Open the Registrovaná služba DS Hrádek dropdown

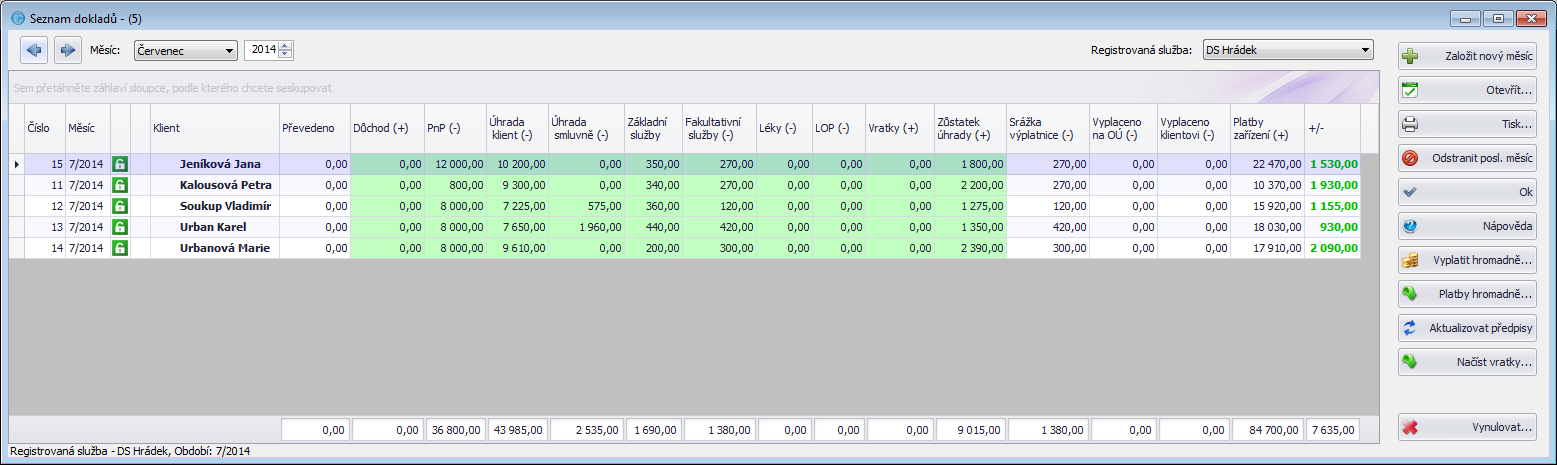(x=1287, y=50)
